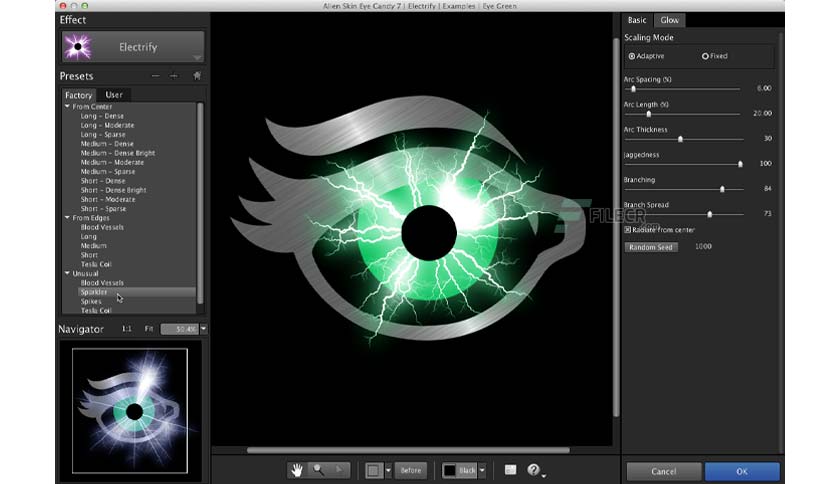Switch to the Factory presets tab
Image resolution: width=836 pixels, height=484 pixels.
click(x=78, y=95)
